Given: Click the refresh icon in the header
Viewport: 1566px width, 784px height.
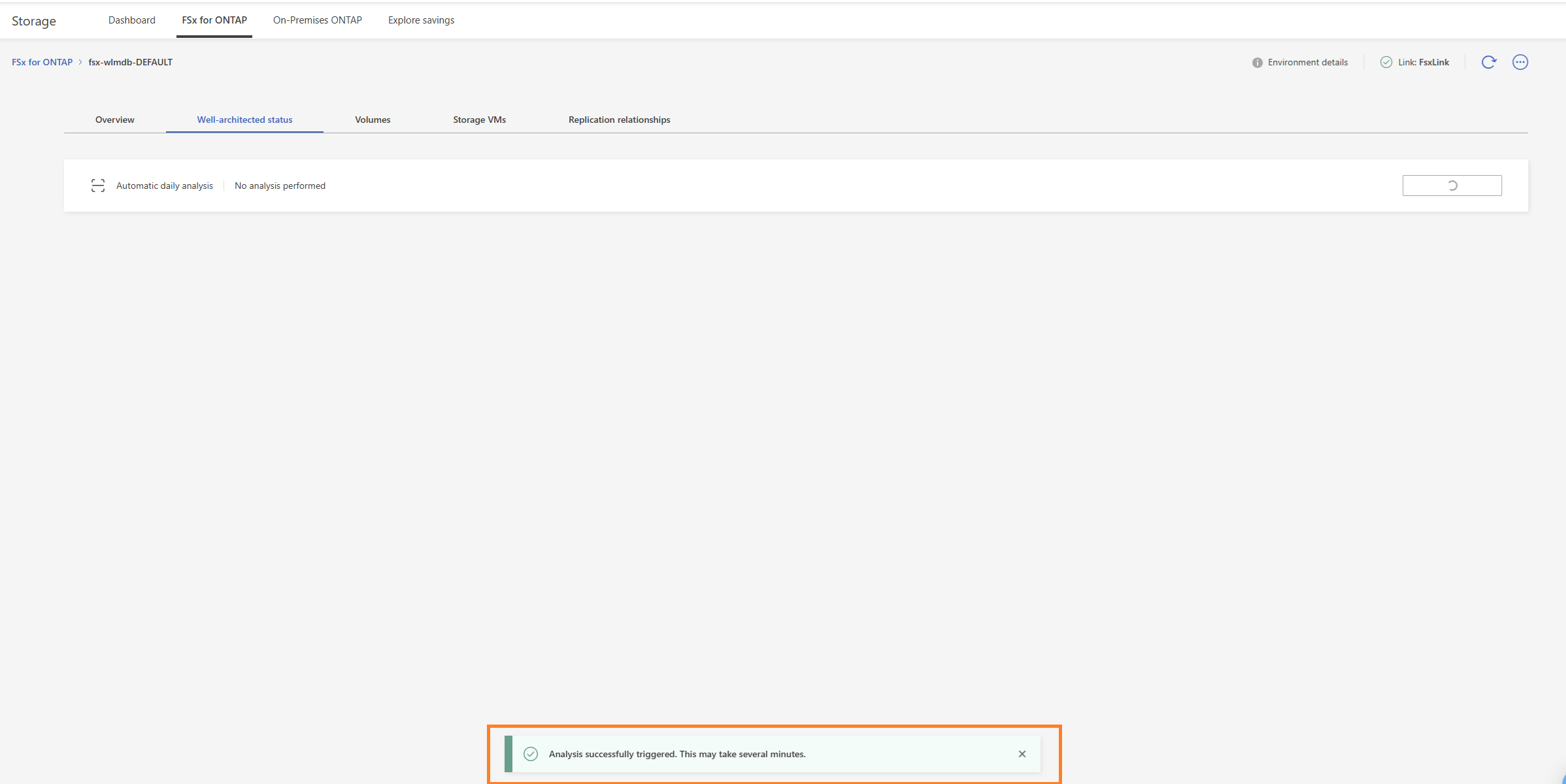Looking at the screenshot, I should [1489, 62].
